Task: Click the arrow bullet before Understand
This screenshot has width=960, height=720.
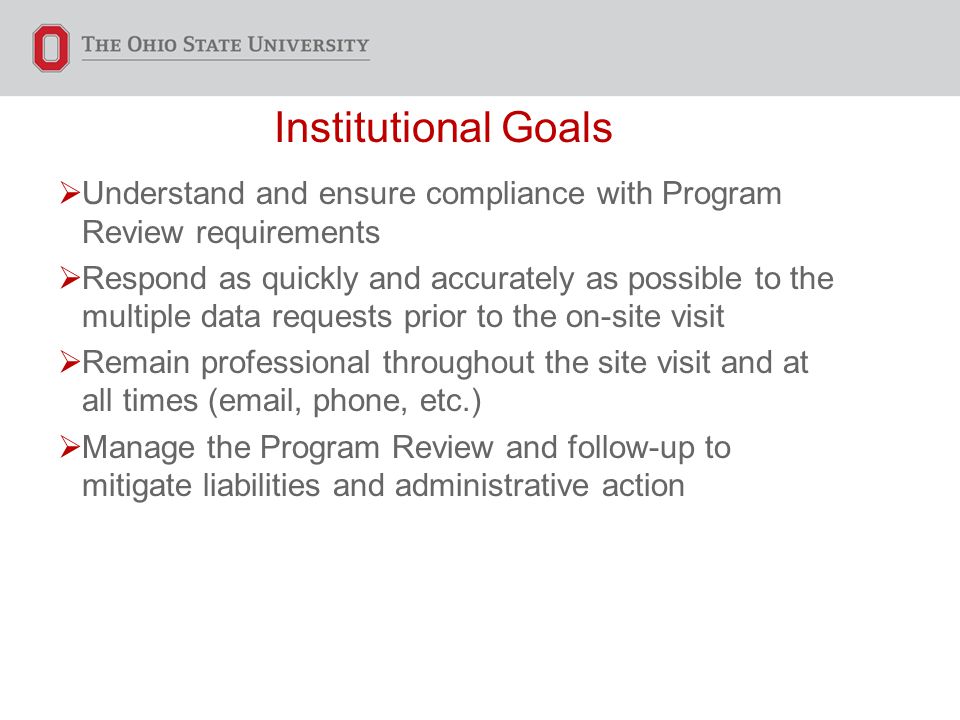Action: (70, 193)
